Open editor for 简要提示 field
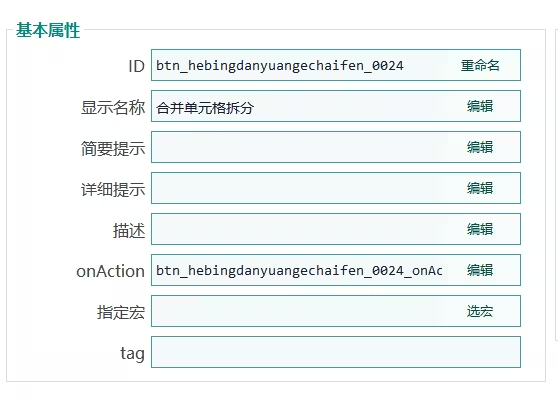Image resolution: width=558 pixels, height=401 pixels. (480, 147)
